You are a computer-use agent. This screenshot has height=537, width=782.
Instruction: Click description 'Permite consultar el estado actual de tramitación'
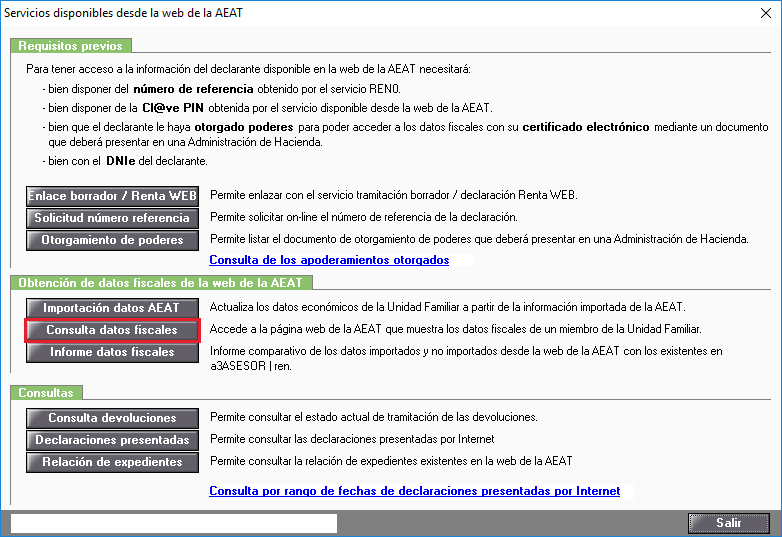click(x=374, y=417)
